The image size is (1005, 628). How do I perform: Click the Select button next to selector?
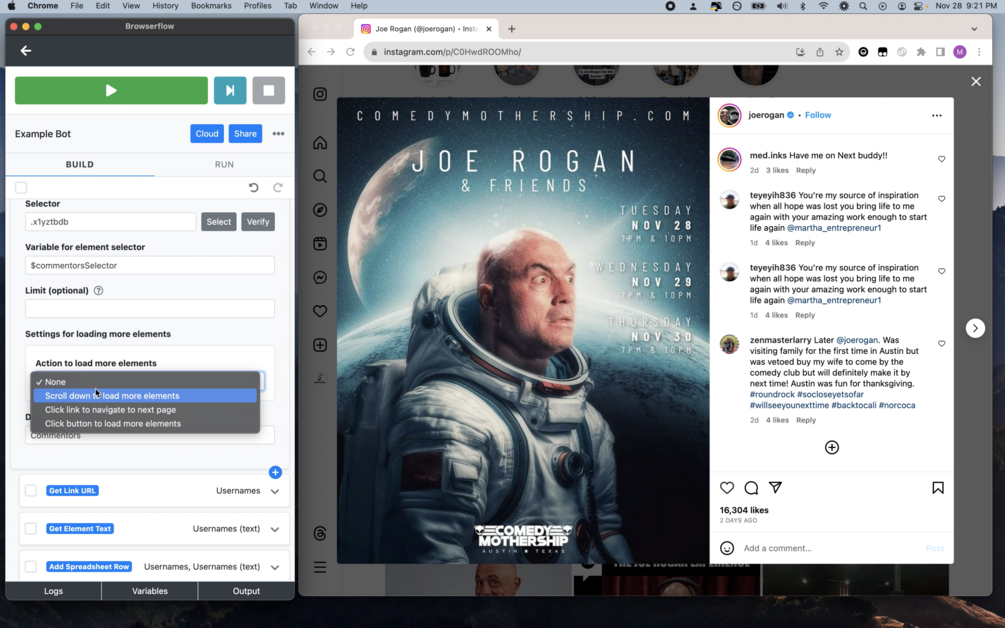pos(219,222)
